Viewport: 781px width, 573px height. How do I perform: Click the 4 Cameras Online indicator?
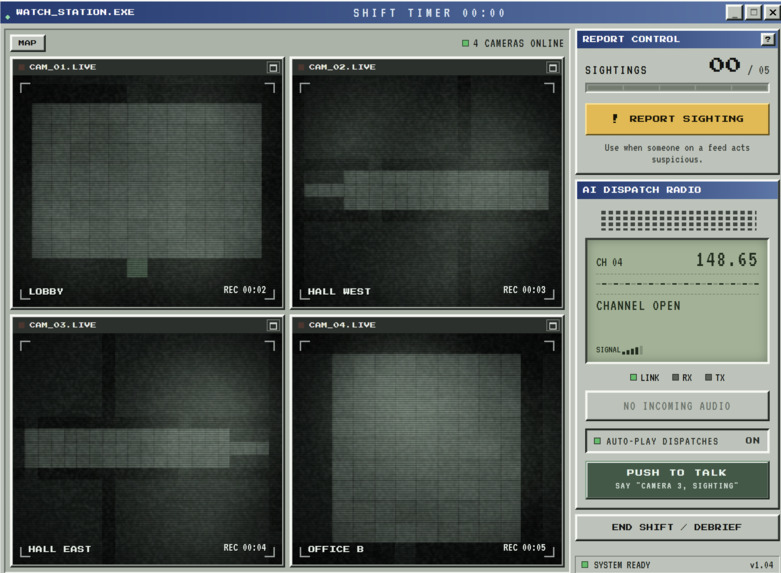pos(513,43)
